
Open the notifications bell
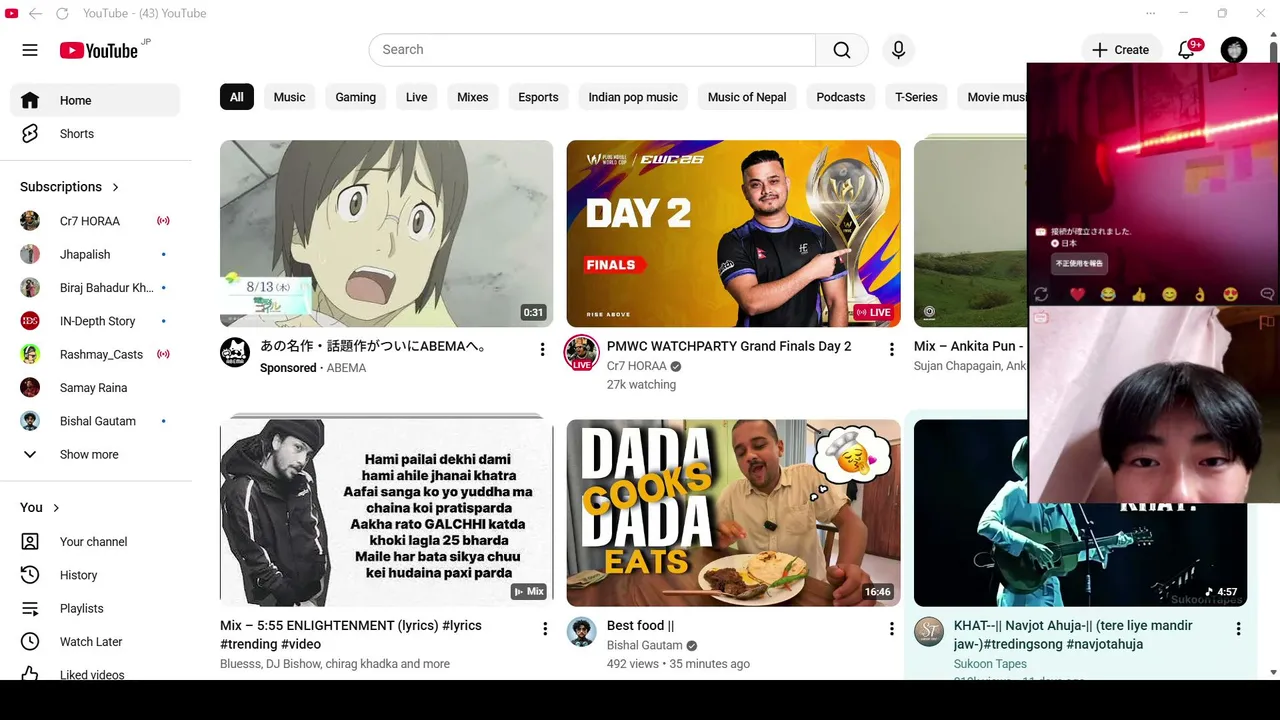click(1187, 50)
